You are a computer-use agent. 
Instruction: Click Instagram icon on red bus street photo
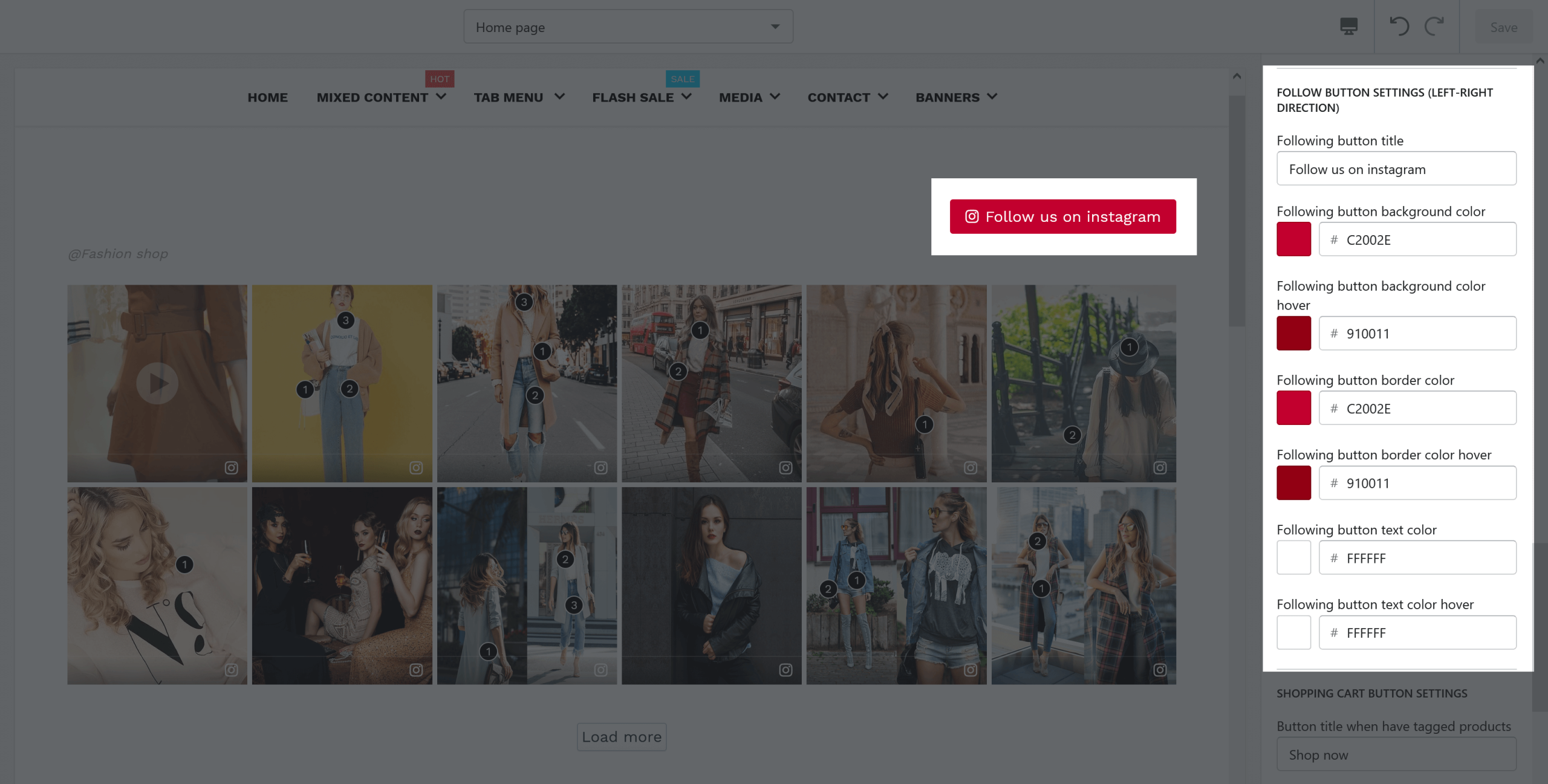pos(785,467)
